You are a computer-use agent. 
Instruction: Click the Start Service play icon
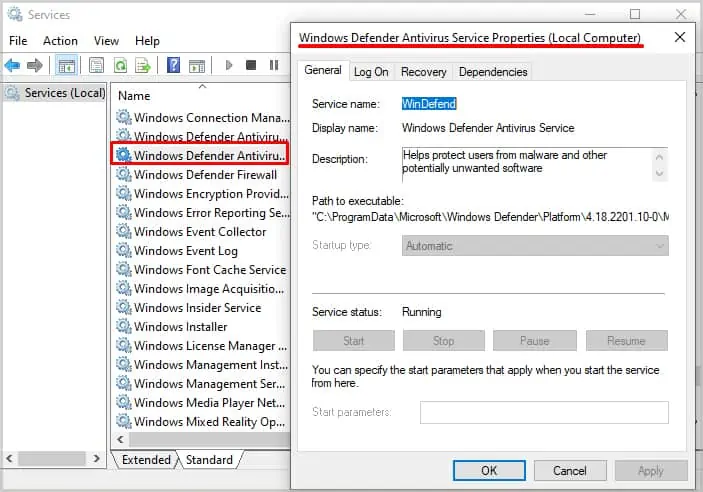tap(229, 65)
